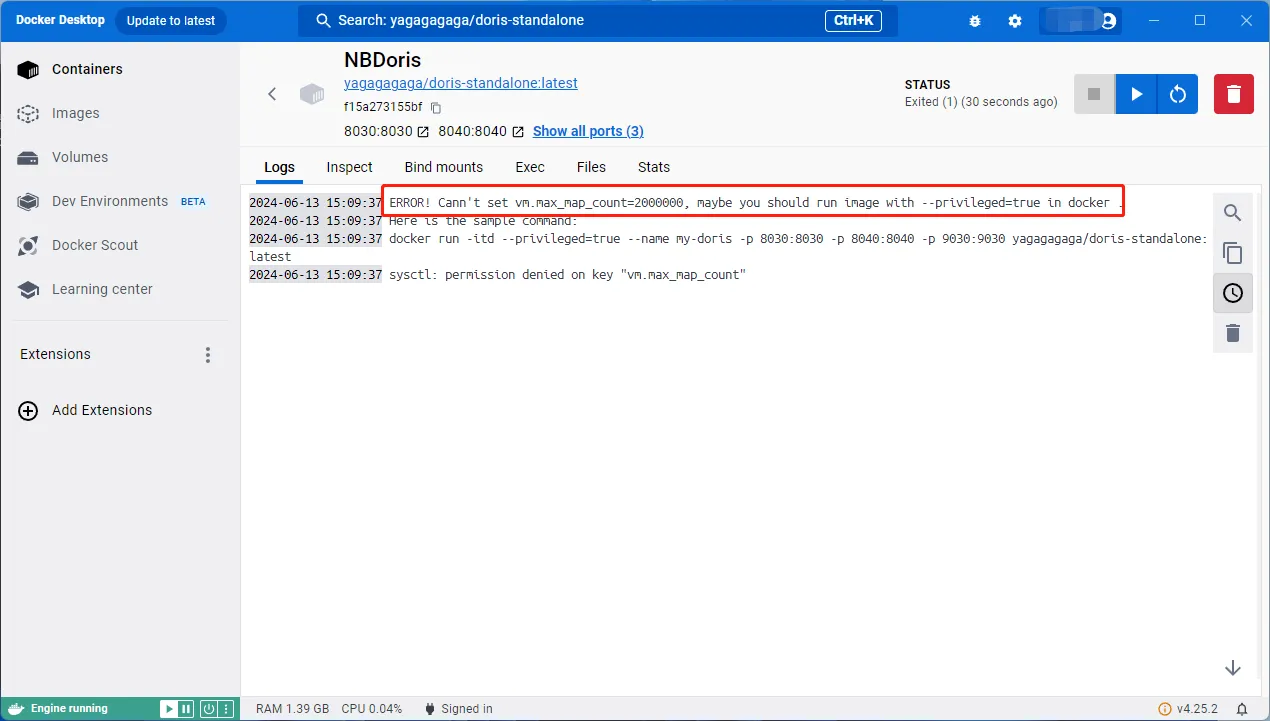The width and height of the screenshot is (1270, 721).
Task: Switch to the Stats tab
Action: tap(654, 167)
